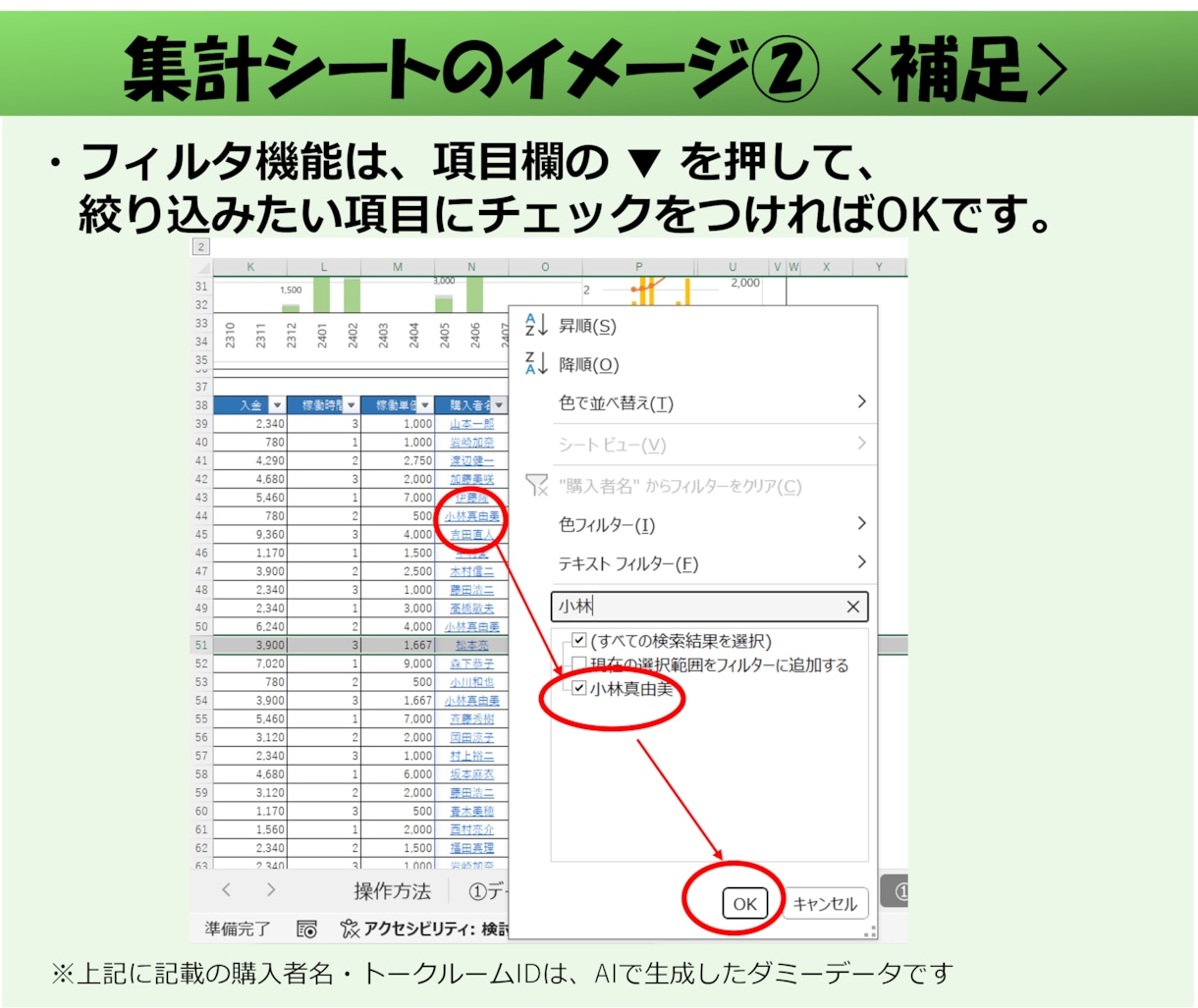Enable 現在の選択範囲をフィルターに追加する checkbox

point(579,664)
